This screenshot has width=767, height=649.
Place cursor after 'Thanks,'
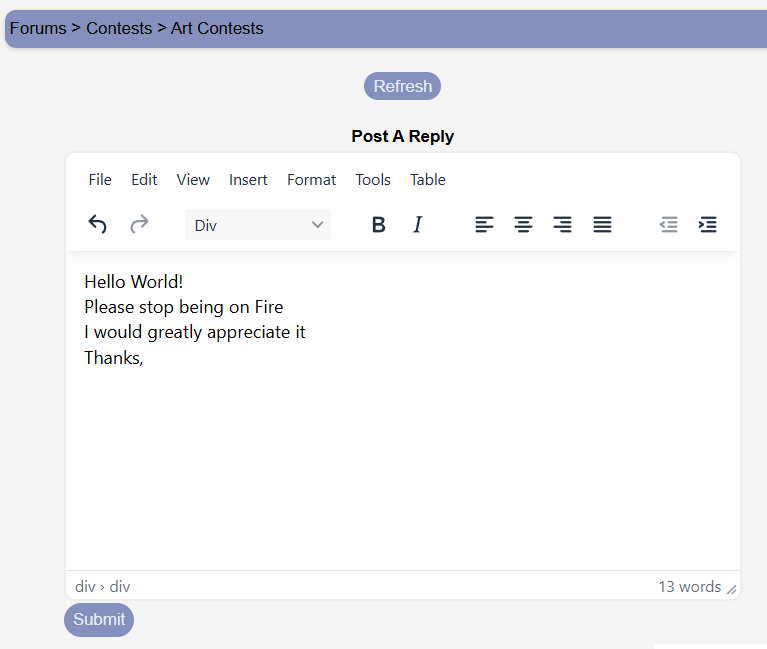point(143,358)
